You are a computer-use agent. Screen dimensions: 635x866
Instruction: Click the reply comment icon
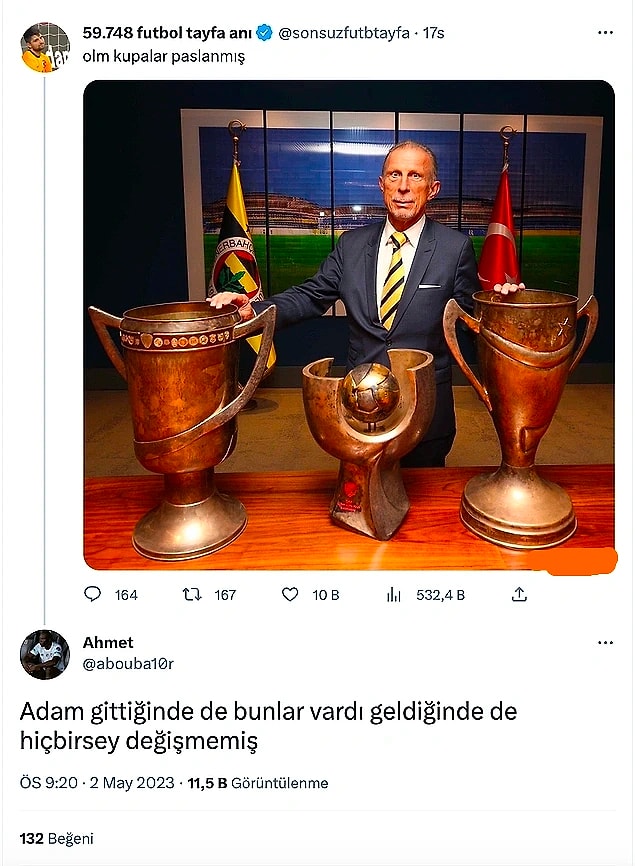point(92,594)
